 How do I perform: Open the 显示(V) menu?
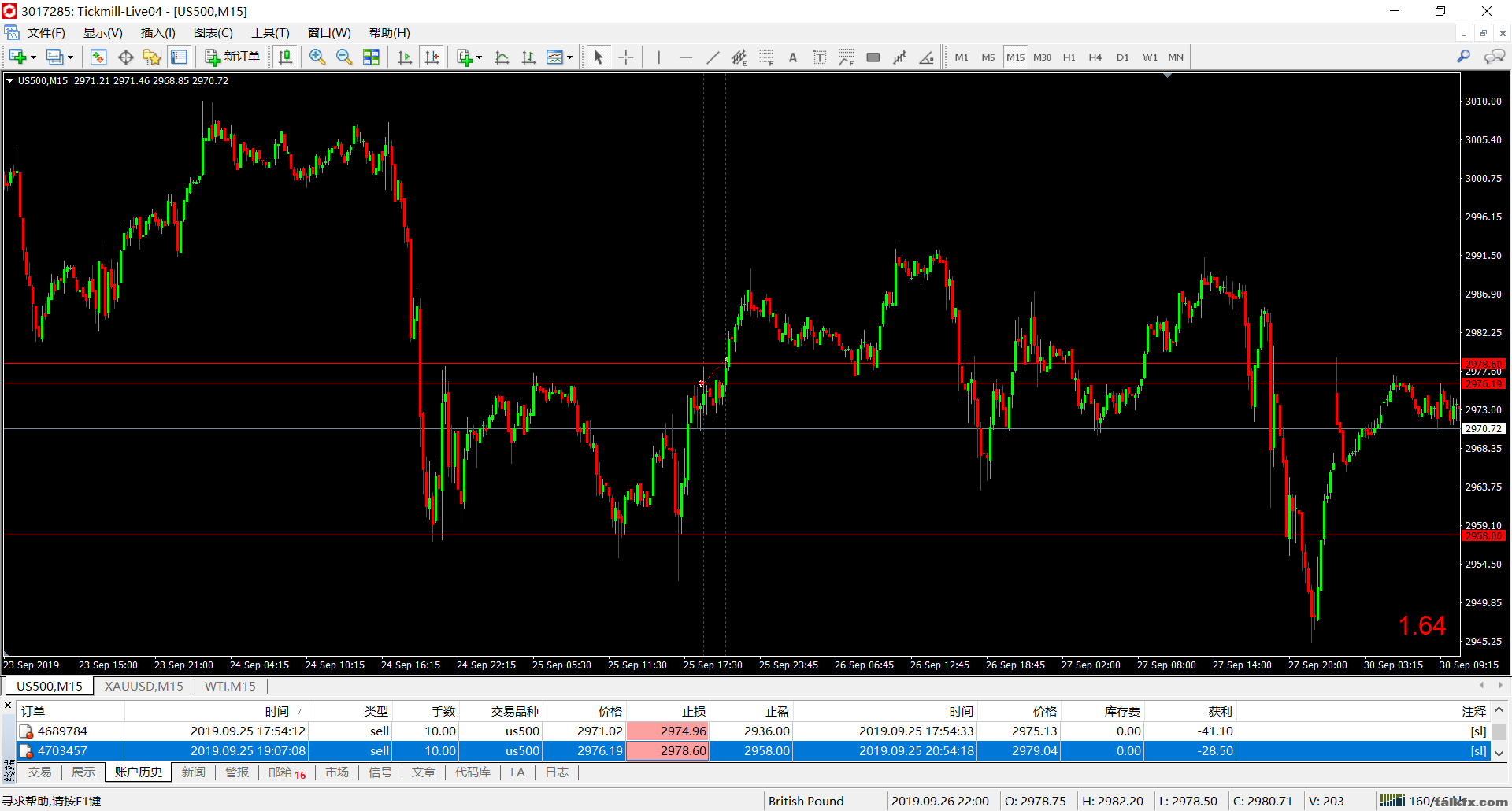[103, 32]
